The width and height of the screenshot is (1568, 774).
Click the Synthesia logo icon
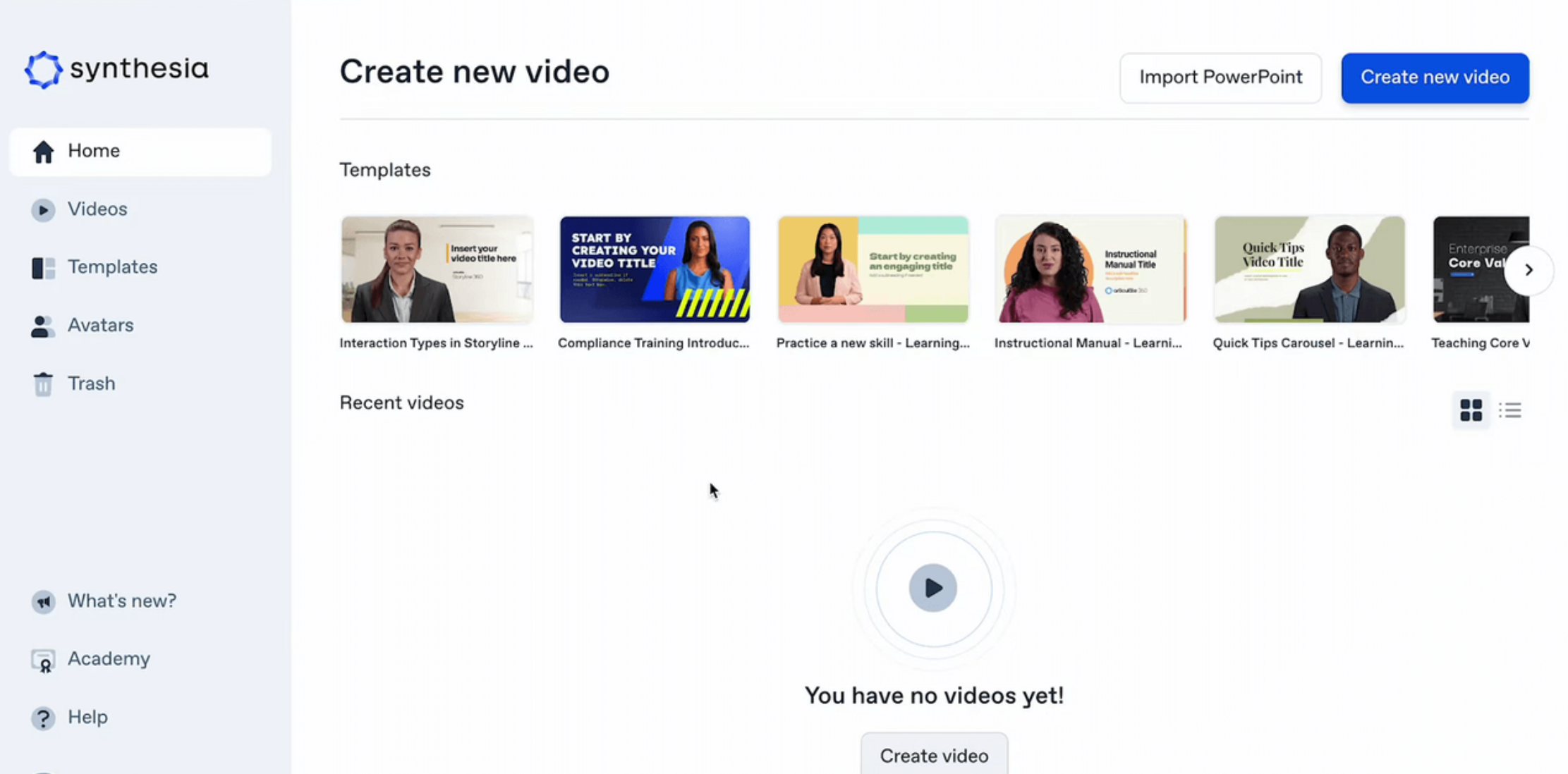coord(43,69)
